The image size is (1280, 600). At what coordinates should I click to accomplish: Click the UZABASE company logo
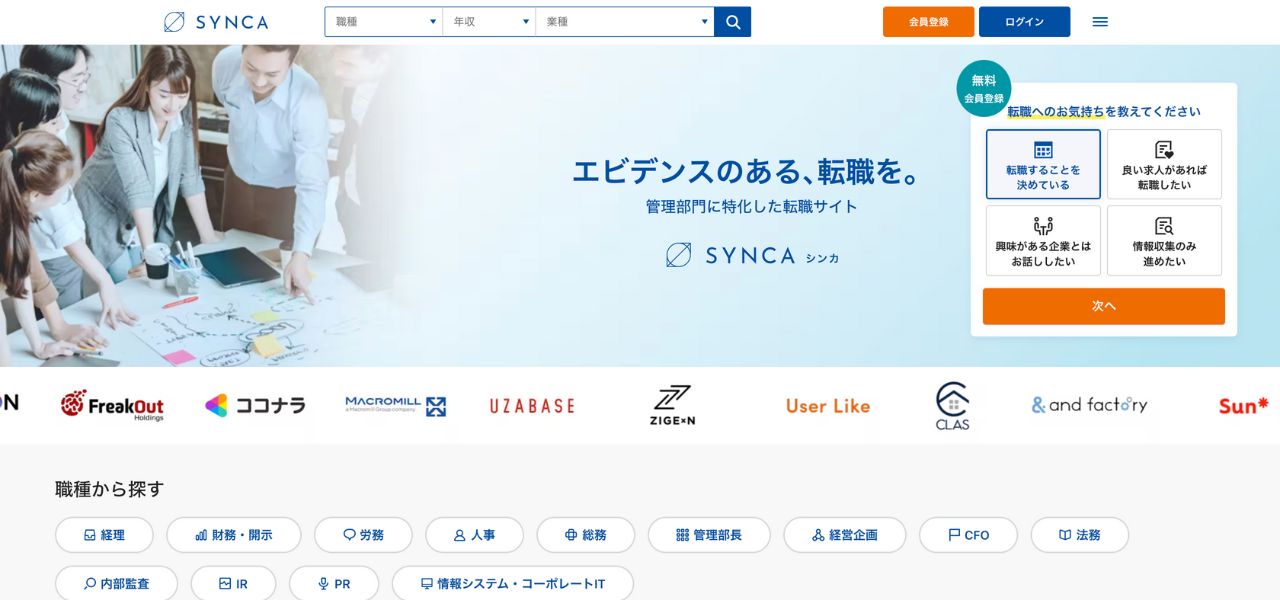point(532,405)
